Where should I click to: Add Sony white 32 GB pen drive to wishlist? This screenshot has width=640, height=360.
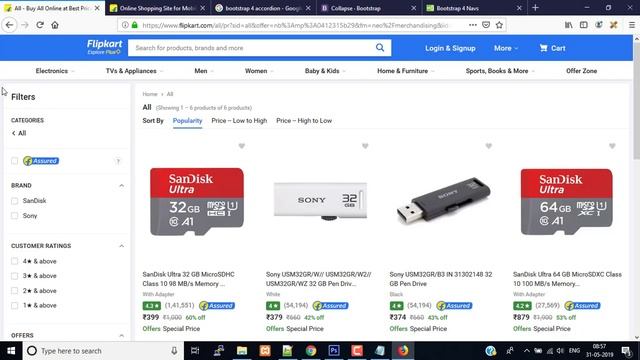365,146
